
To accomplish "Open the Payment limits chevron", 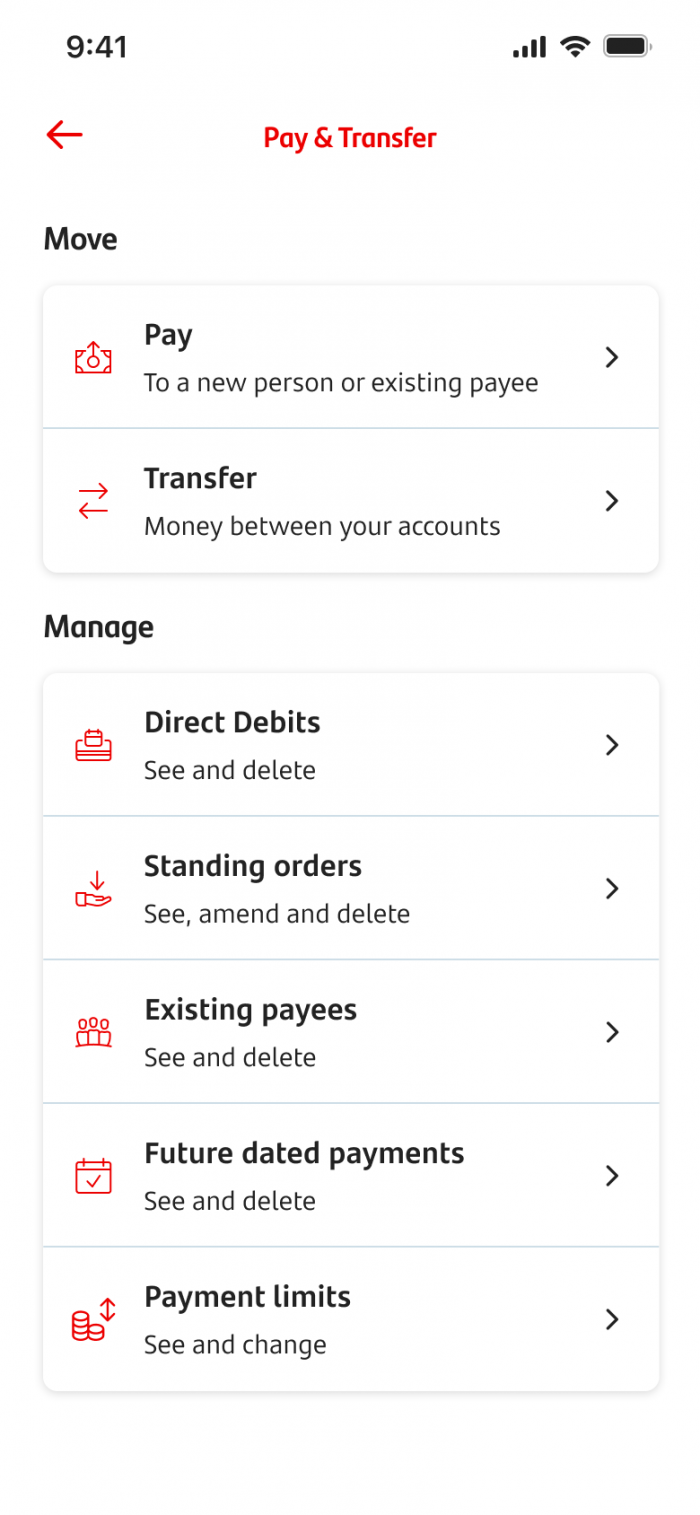I will pyautogui.click(x=611, y=1319).
